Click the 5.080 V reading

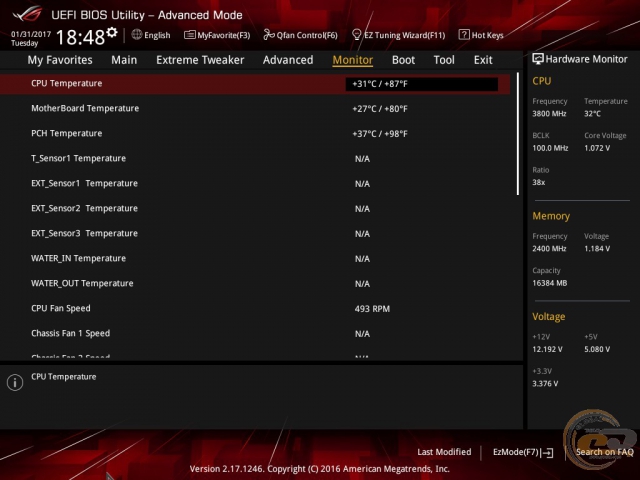597,349
